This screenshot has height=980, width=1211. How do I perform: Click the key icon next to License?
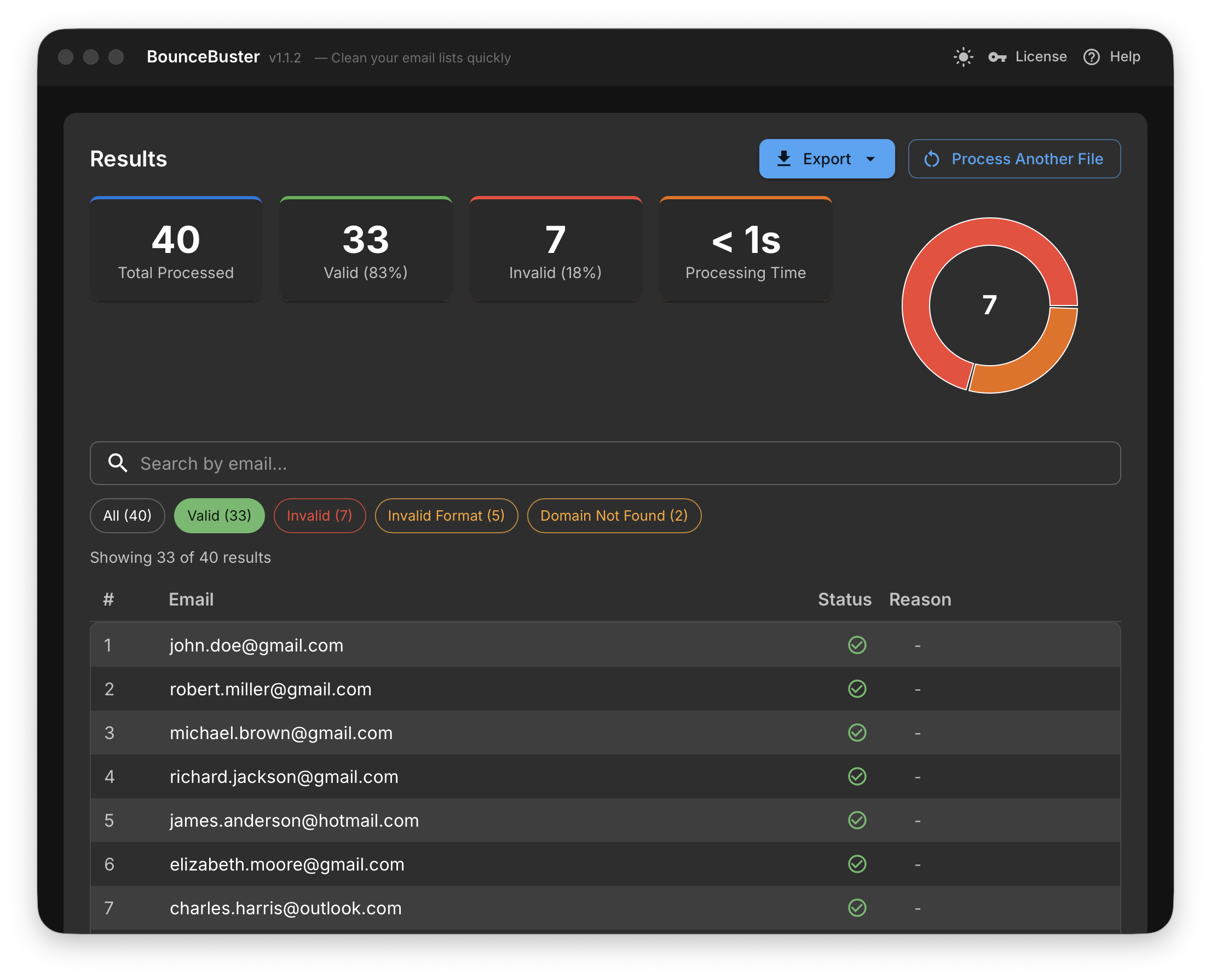998,56
